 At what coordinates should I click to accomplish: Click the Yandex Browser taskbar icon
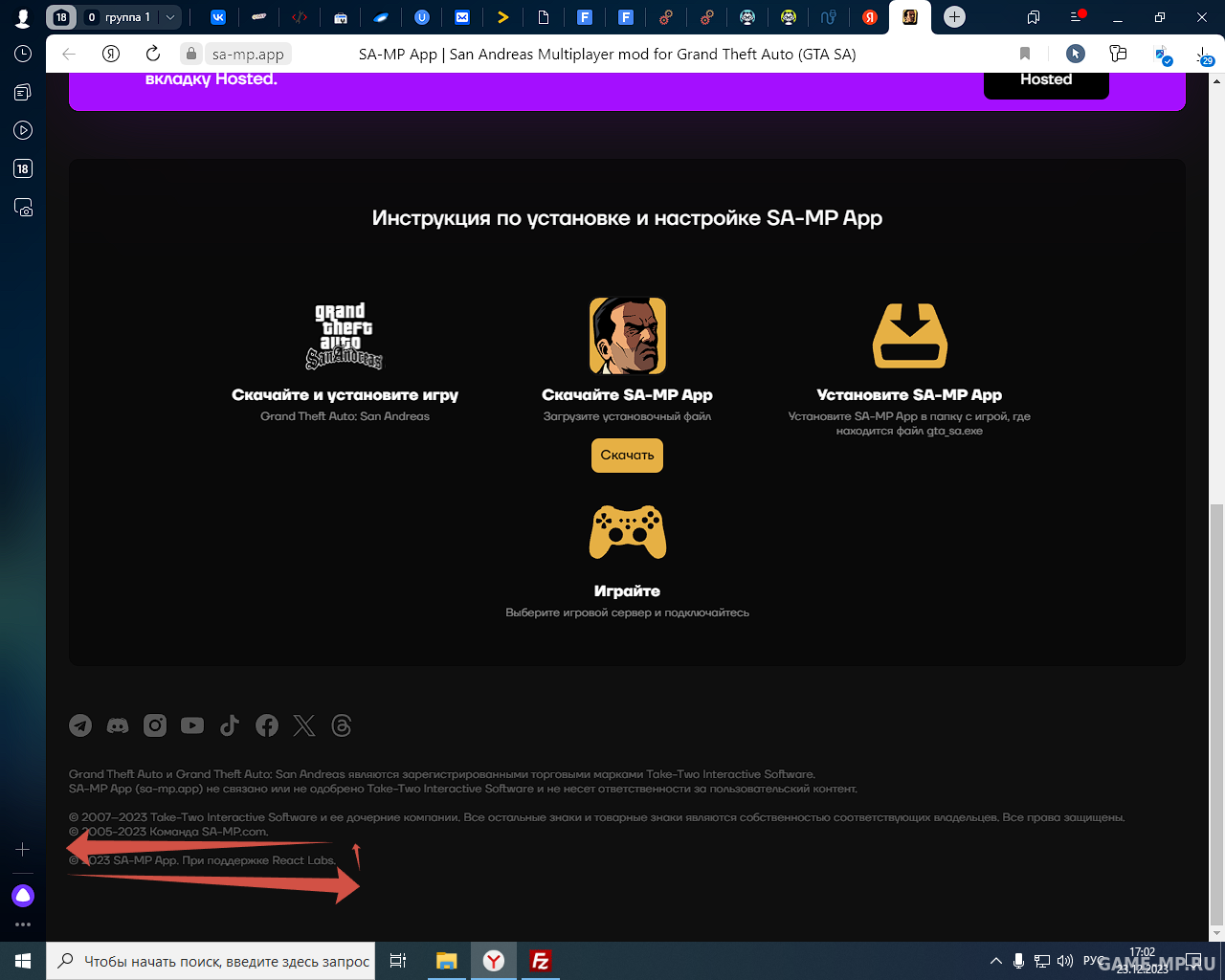tap(494, 961)
